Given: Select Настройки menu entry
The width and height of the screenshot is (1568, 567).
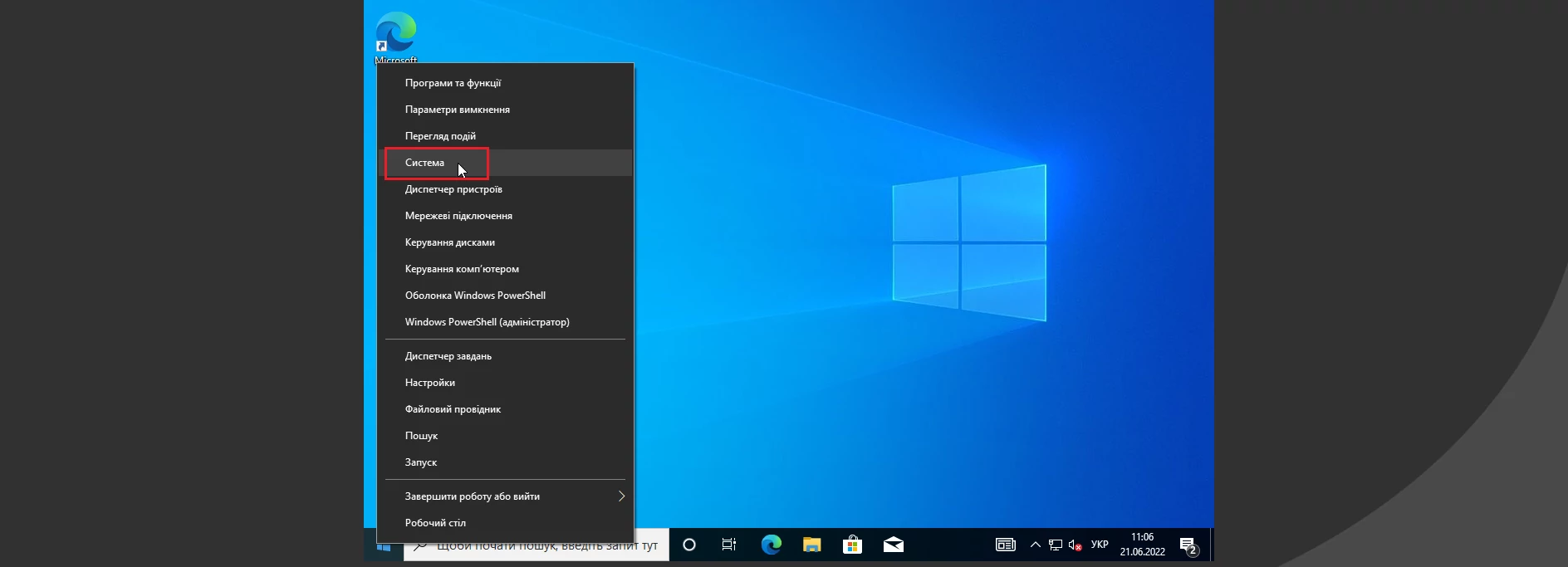Looking at the screenshot, I should tap(505, 383).
